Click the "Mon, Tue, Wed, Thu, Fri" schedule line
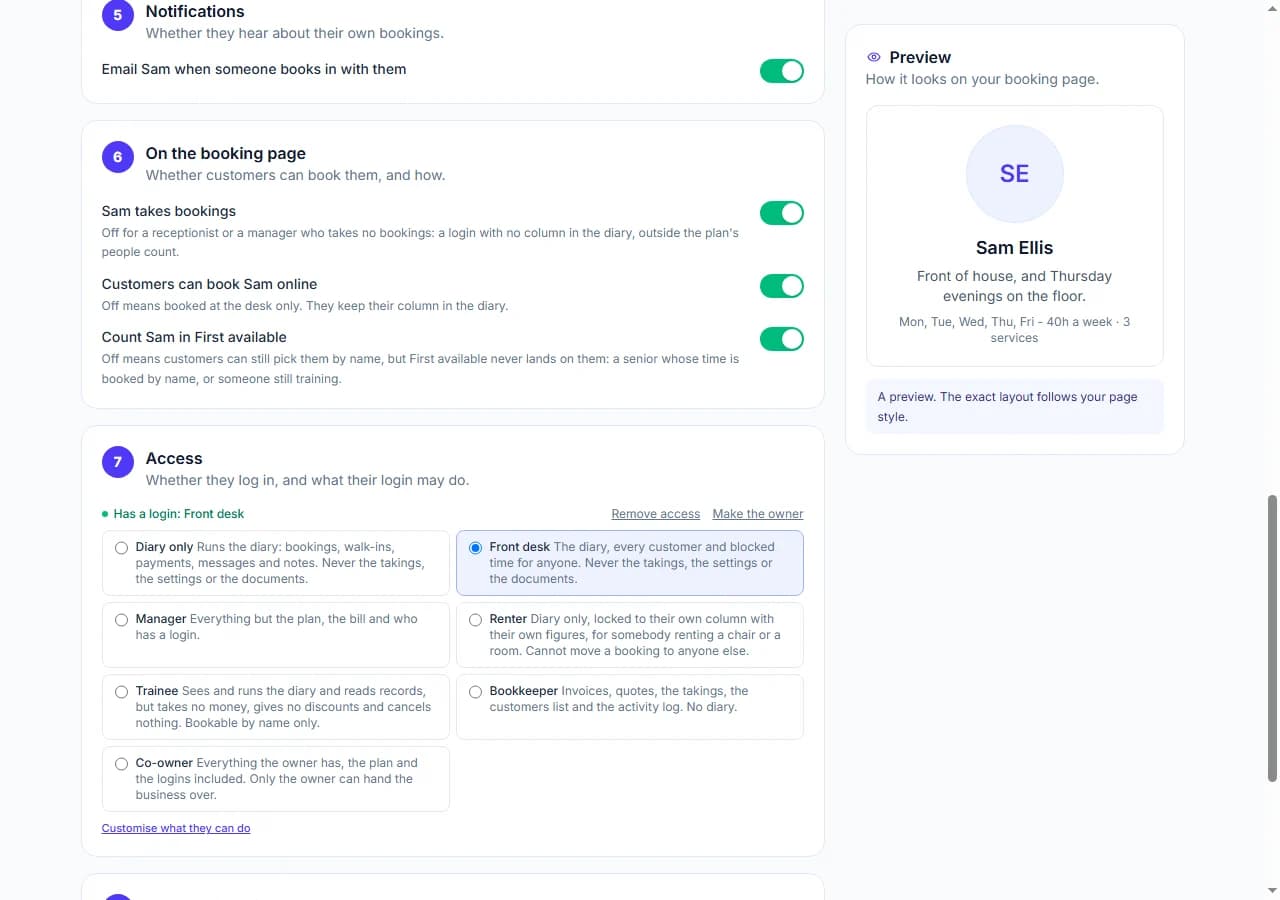 point(1015,330)
